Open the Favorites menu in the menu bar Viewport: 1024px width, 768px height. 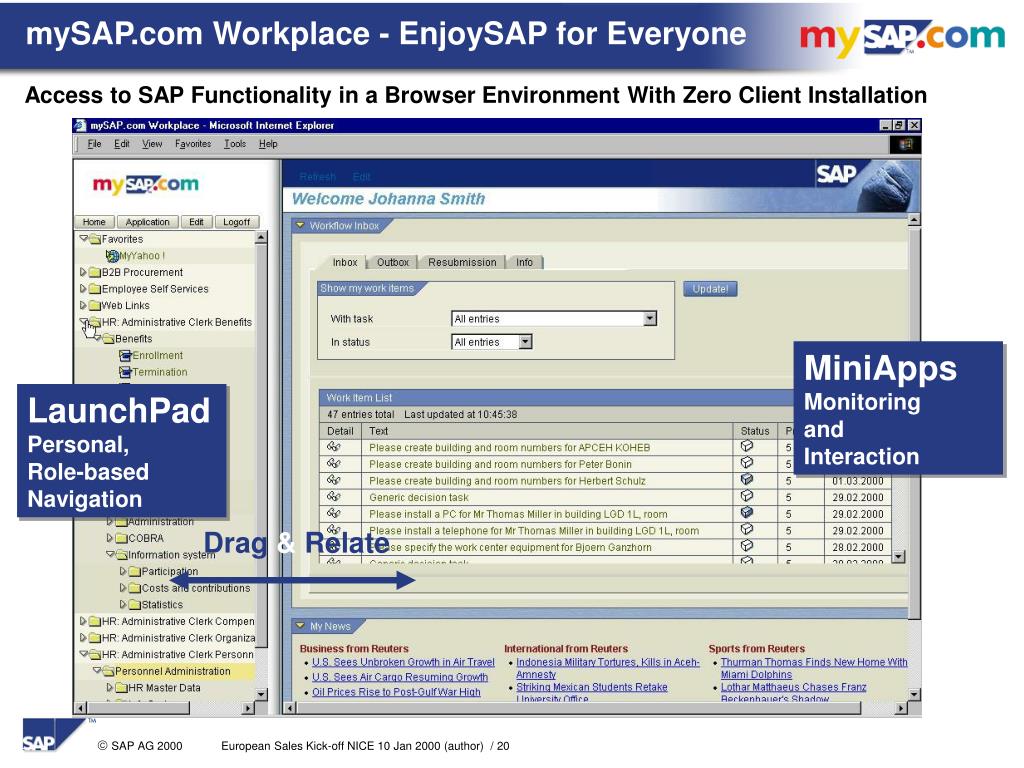coord(193,144)
